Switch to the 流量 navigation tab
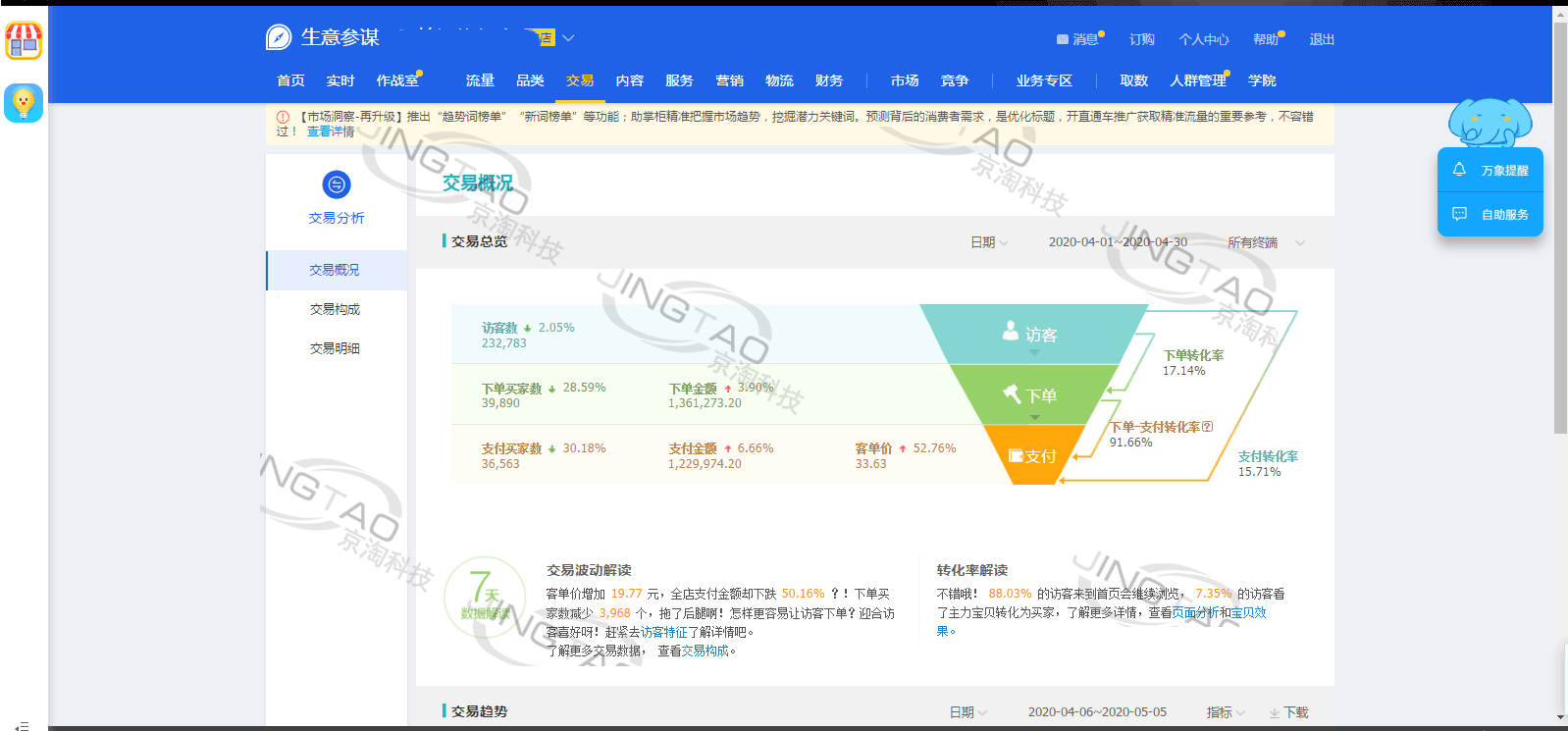1568x731 pixels. tap(480, 80)
